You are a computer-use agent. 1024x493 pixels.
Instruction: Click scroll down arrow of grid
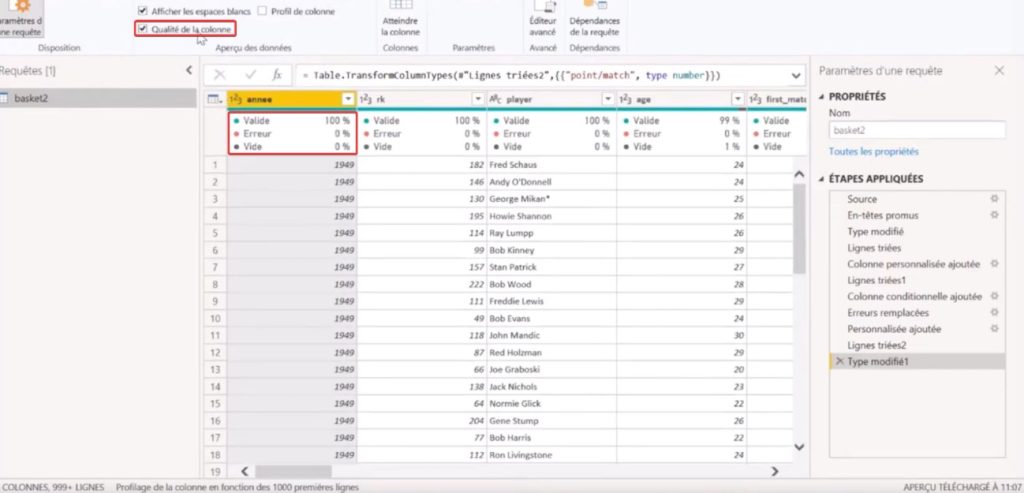click(x=799, y=447)
